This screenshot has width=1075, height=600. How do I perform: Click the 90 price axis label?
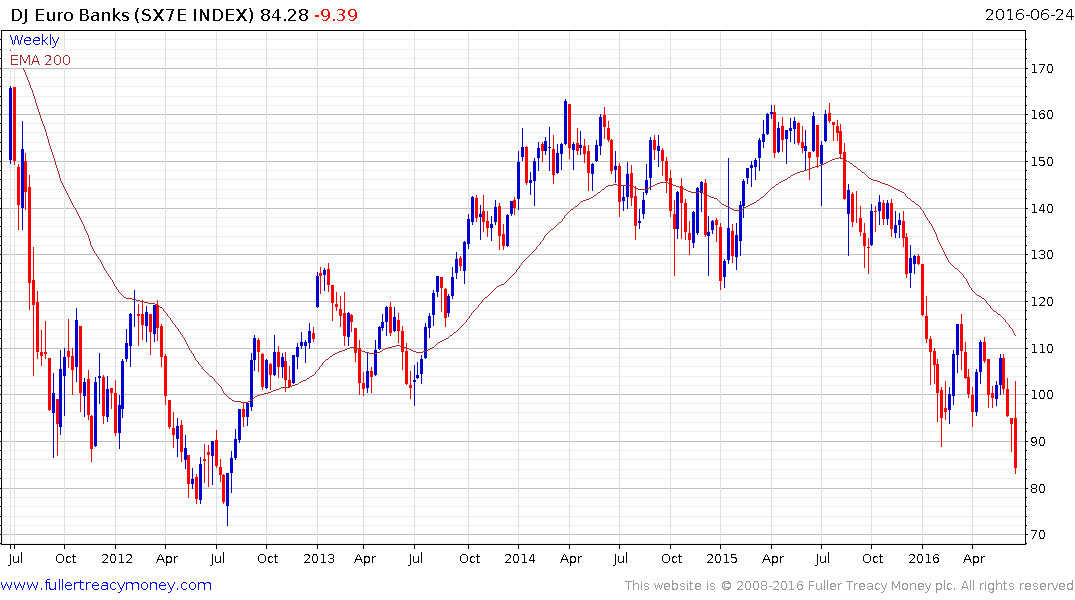pos(1038,441)
